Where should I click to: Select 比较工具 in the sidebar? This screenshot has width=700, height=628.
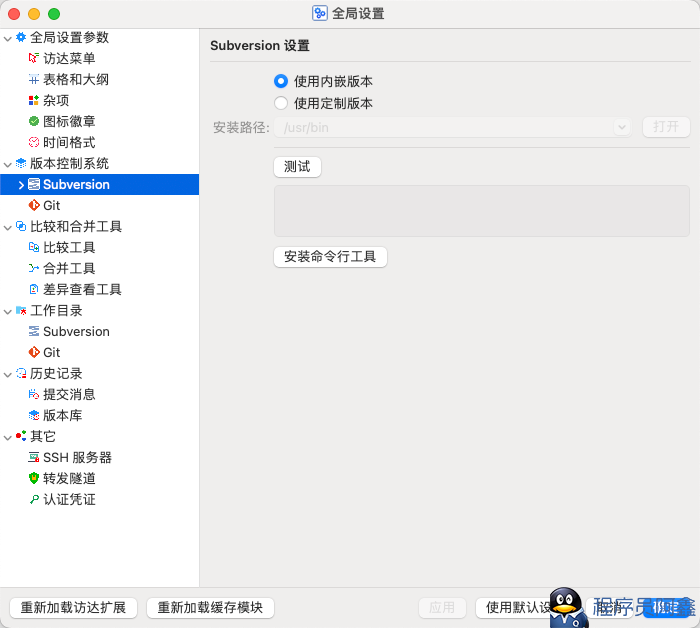pos(69,247)
